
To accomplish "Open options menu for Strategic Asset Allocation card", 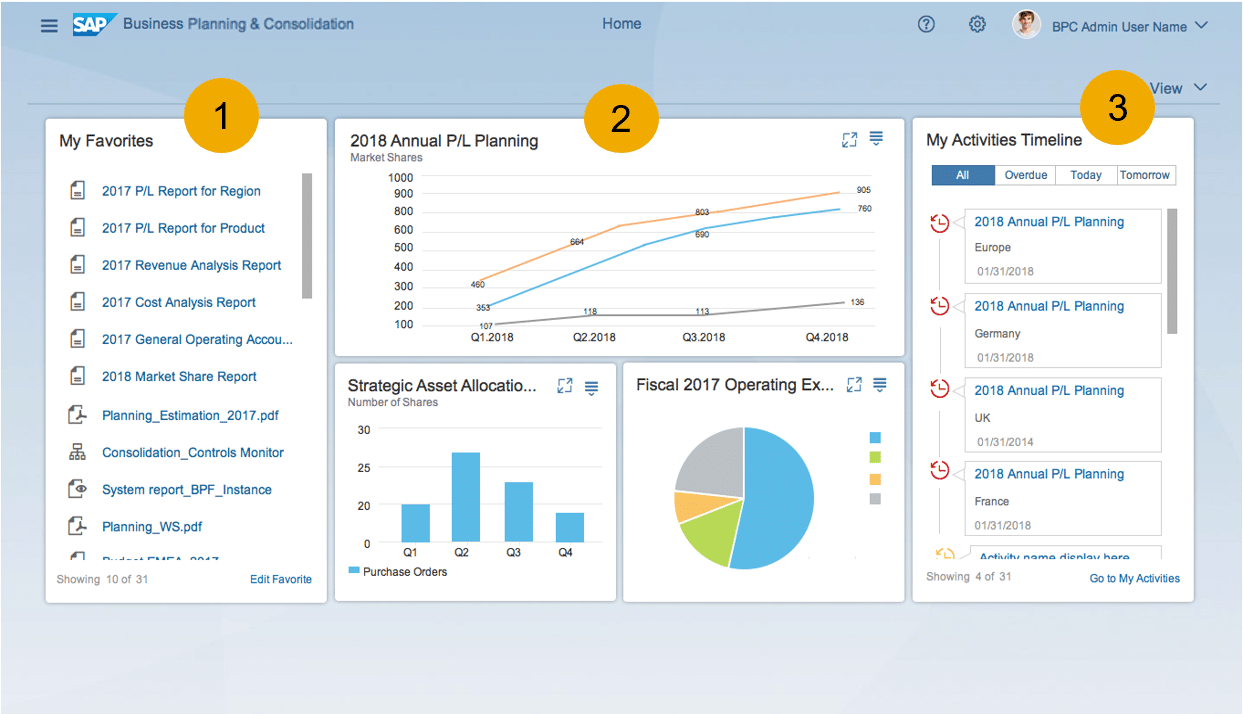I will pyautogui.click(x=591, y=387).
